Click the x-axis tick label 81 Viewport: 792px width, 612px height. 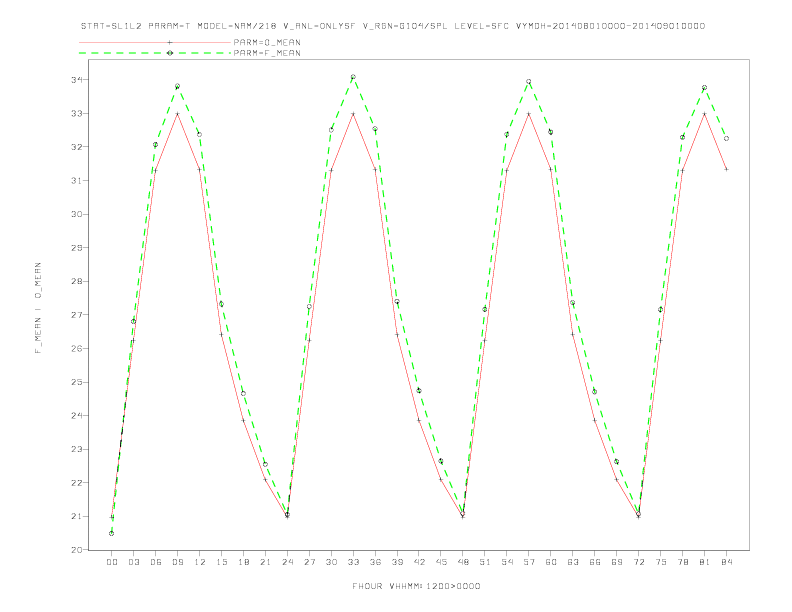pyautogui.click(x=705, y=562)
